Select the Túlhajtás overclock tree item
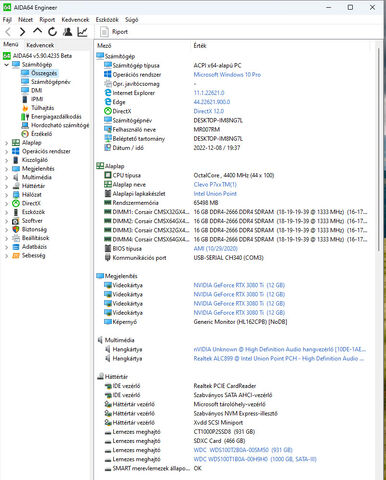This screenshot has width=386, height=480. pyautogui.click(x=43, y=108)
